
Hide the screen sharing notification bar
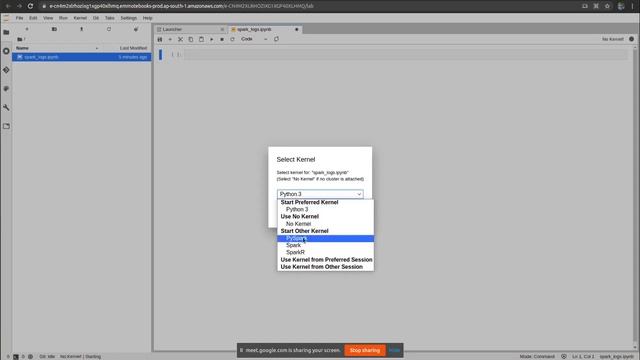click(394, 350)
